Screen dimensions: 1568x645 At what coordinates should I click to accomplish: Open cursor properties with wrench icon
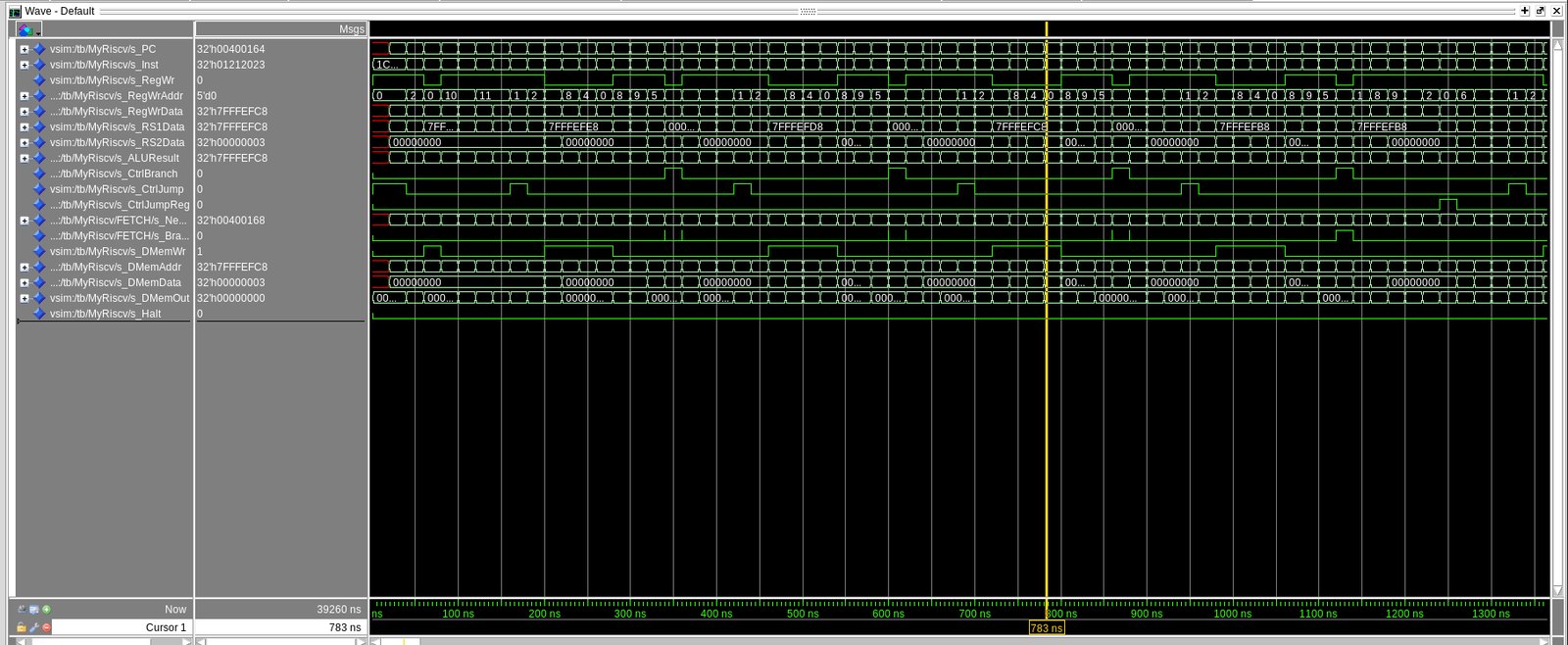(x=34, y=627)
